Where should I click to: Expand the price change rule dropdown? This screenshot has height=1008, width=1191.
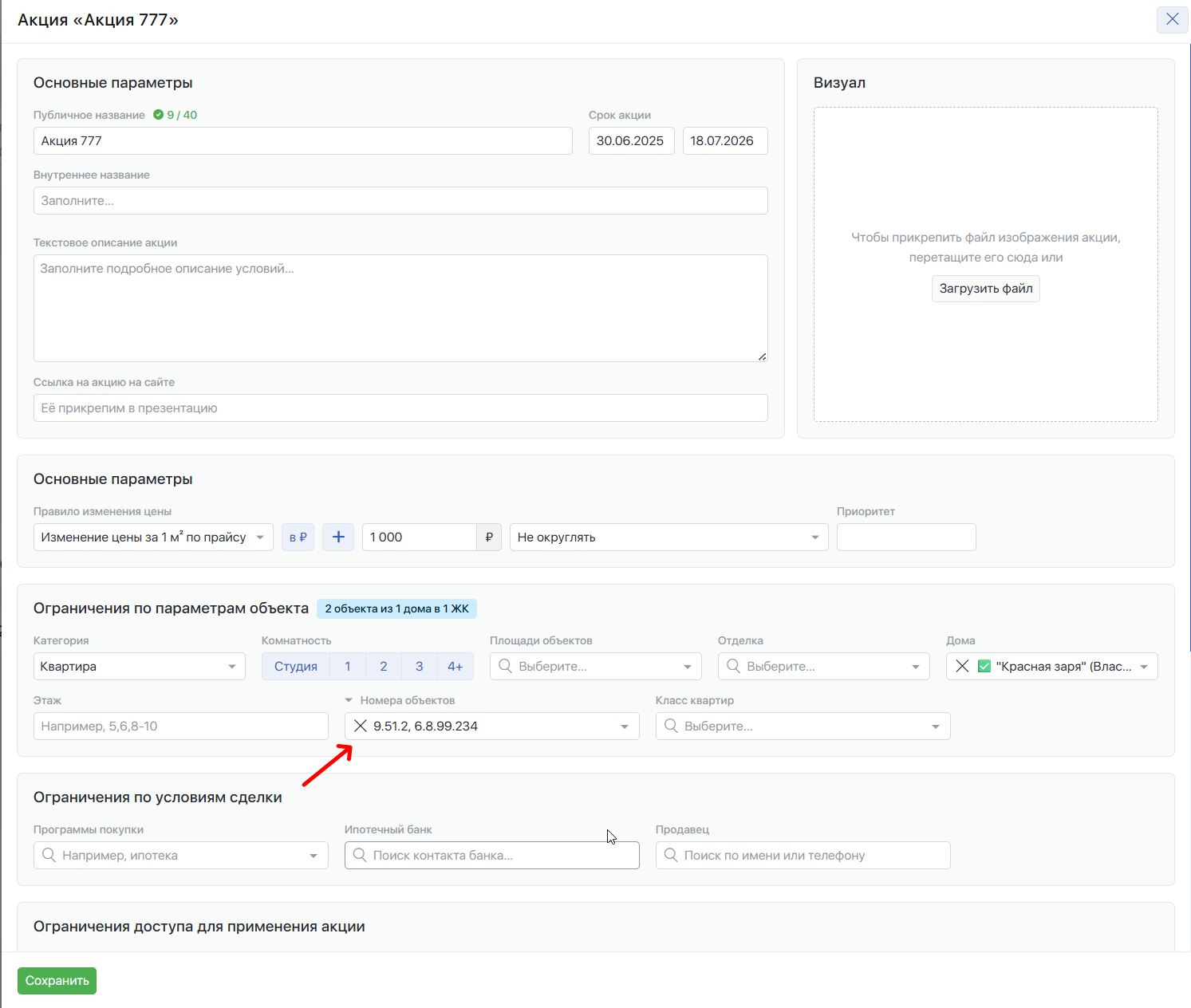153,537
